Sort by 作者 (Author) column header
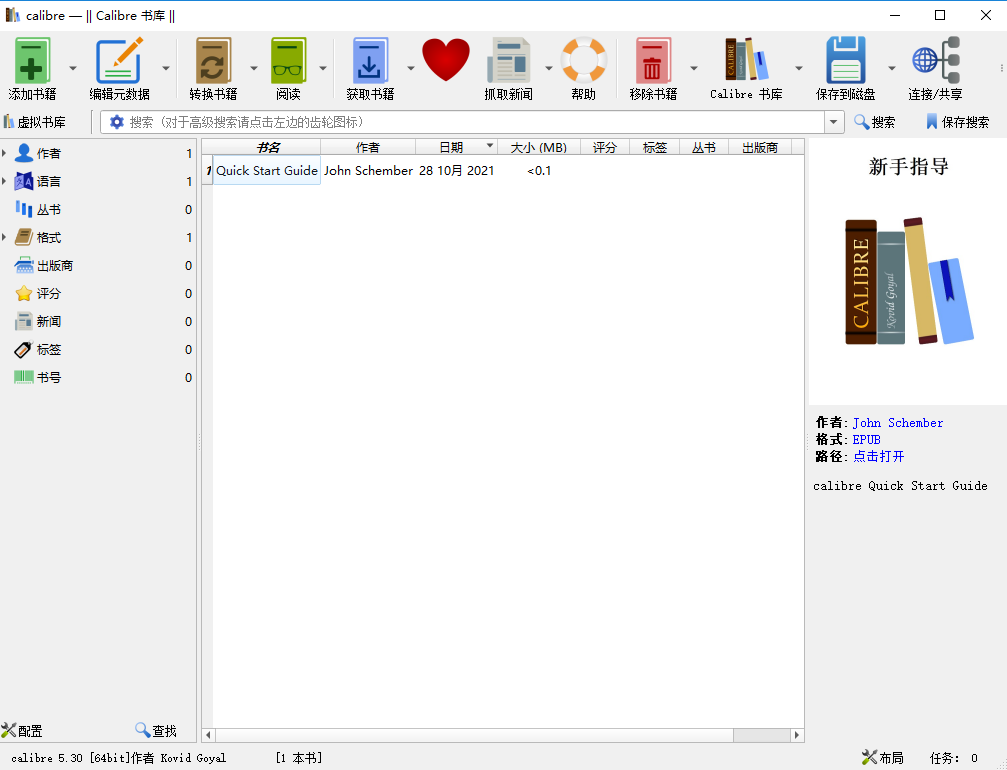The image size is (1007, 770). [x=368, y=147]
